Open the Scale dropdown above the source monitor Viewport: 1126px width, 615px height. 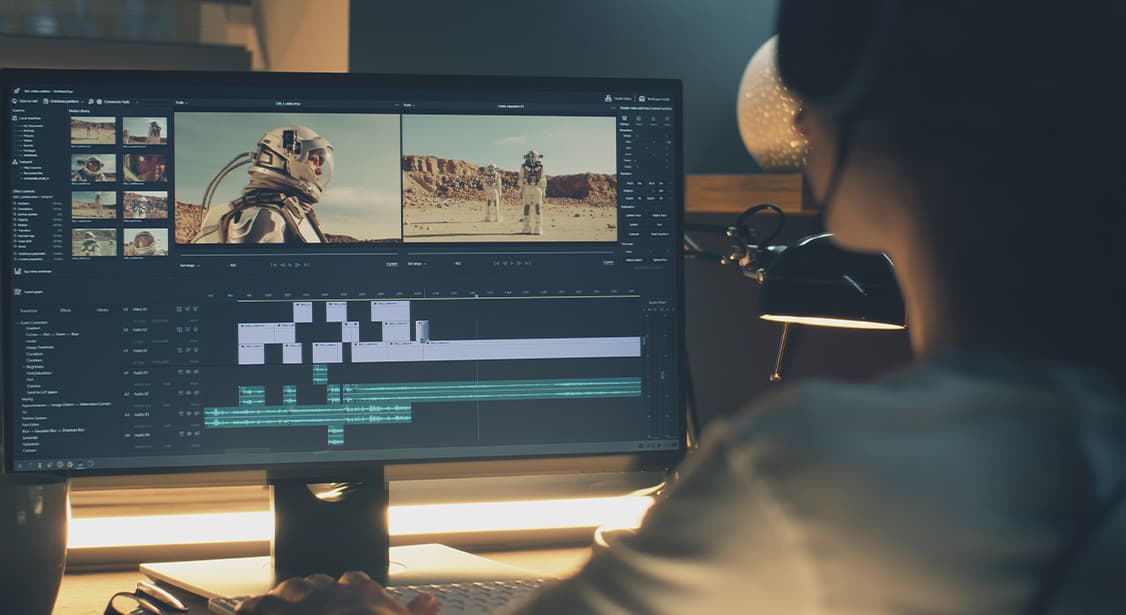click(x=182, y=103)
